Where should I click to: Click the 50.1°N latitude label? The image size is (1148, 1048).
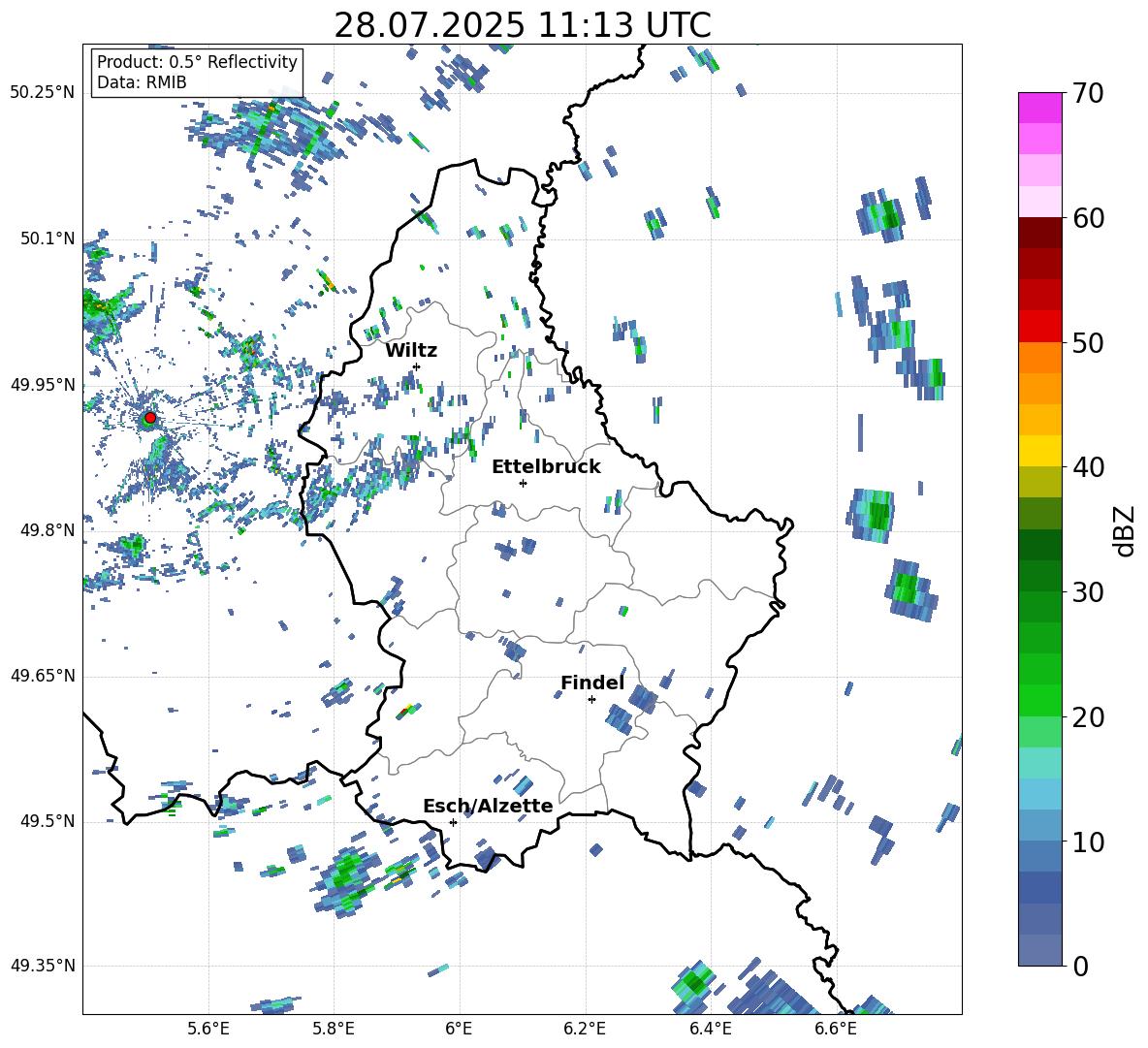(47, 238)
